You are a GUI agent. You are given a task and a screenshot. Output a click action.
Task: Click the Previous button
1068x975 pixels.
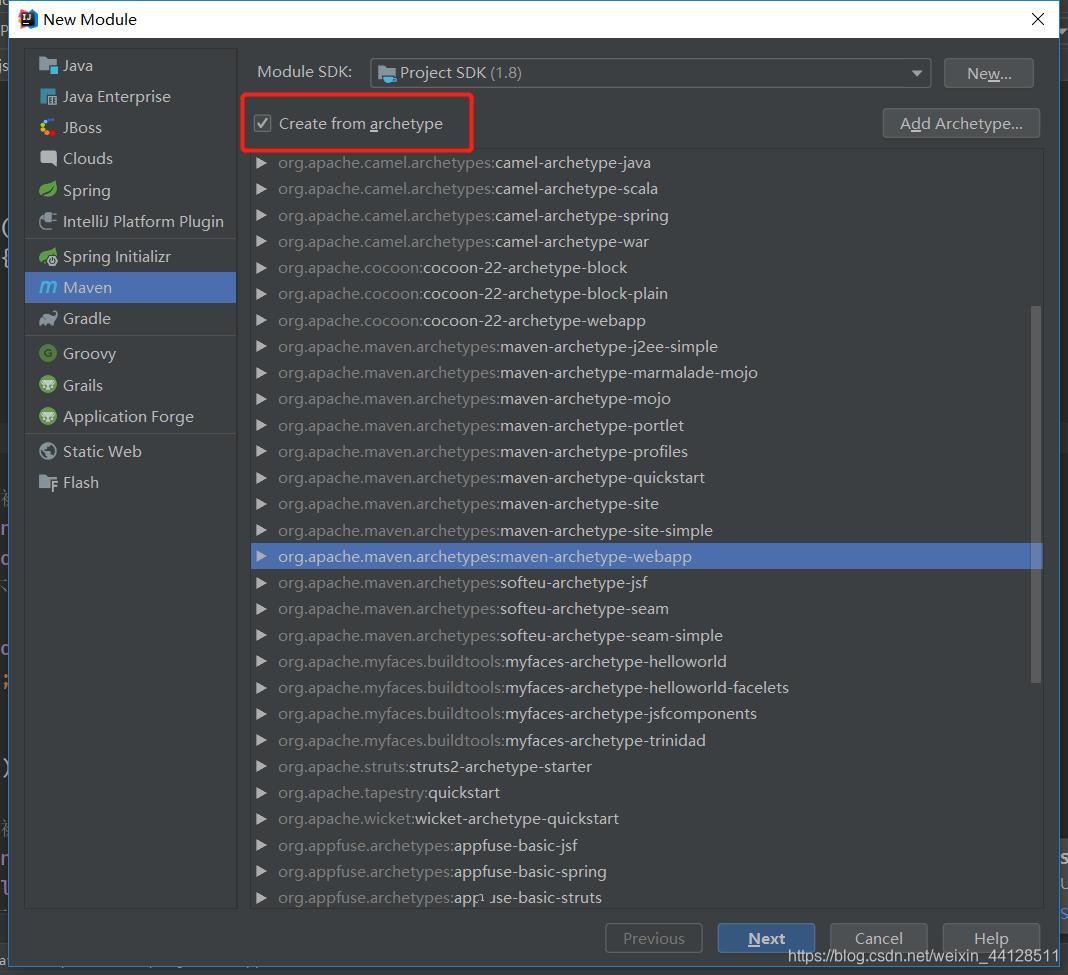tap(654, 938)
